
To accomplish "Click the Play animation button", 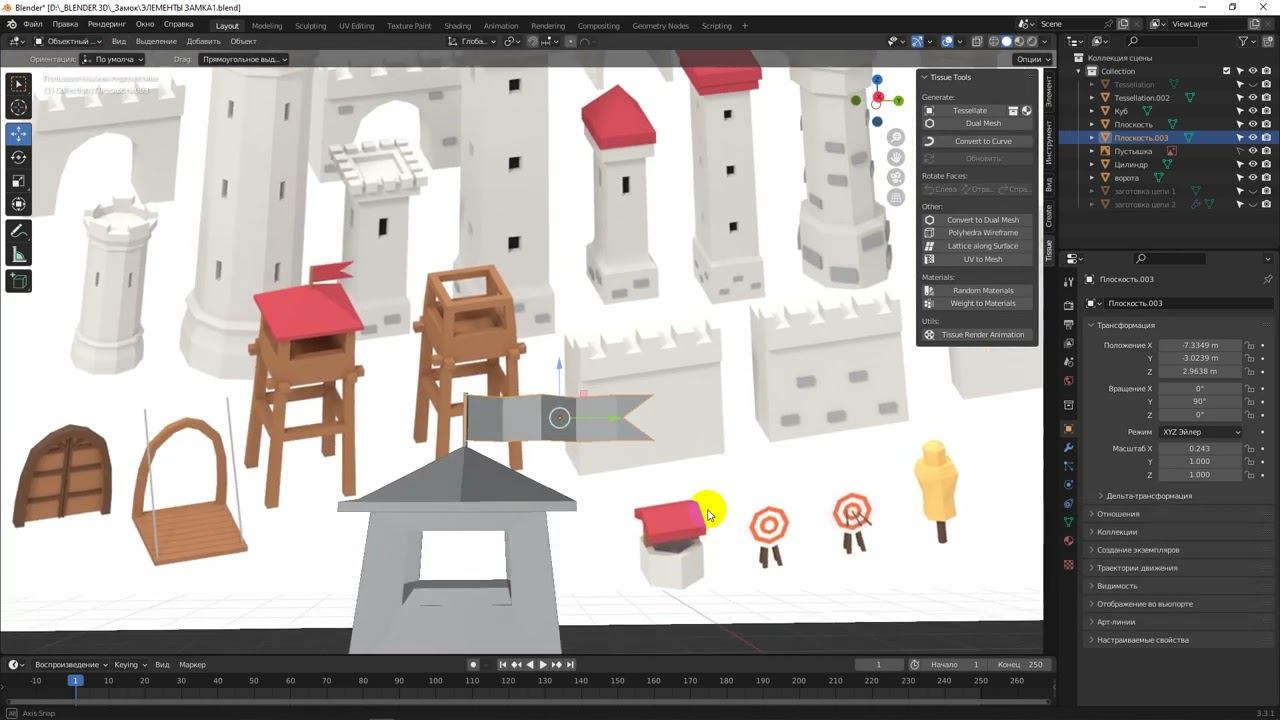I will tap(543, 665).
